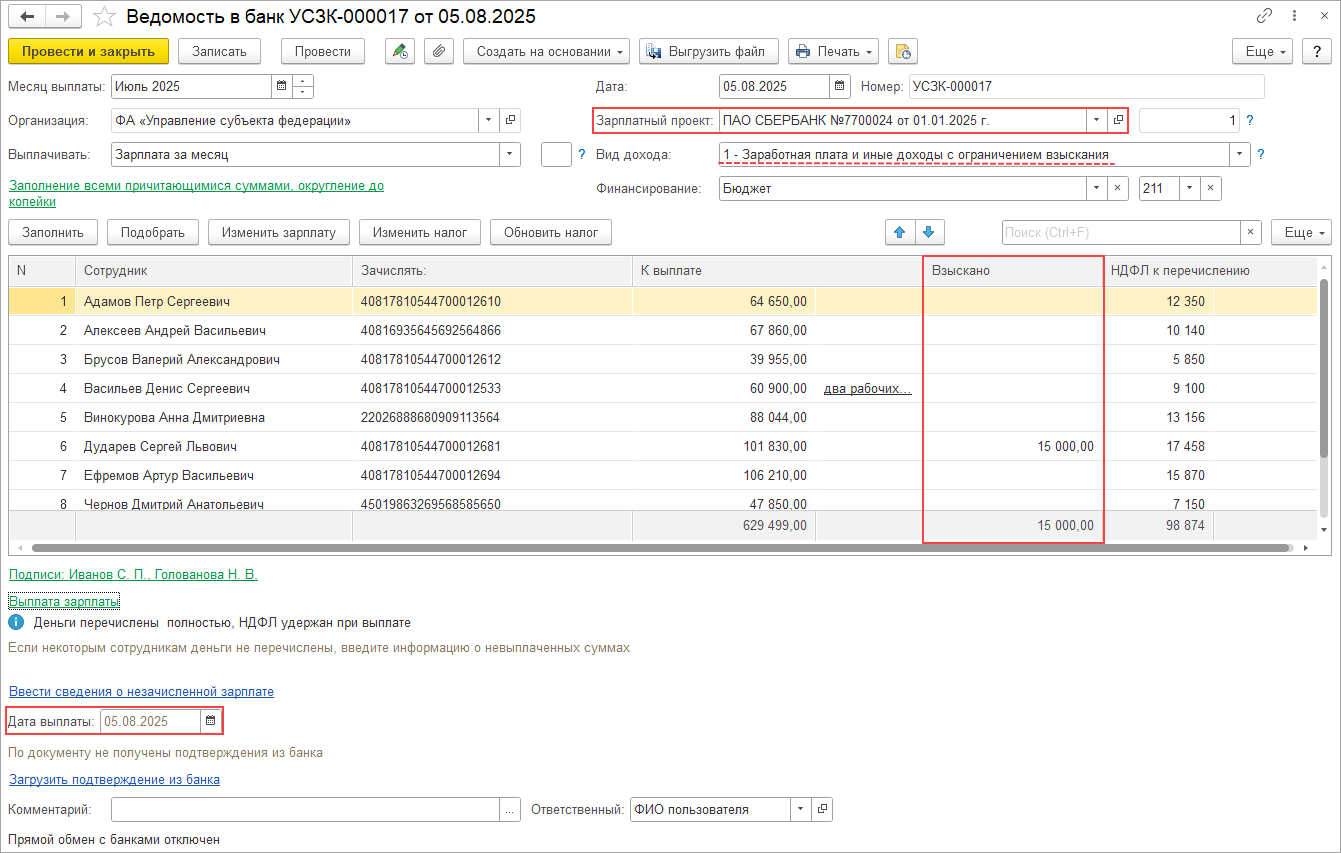Toggle the small box next to Выплачивать
This screenshot has width=1341, height=853.
pos(555,154)
